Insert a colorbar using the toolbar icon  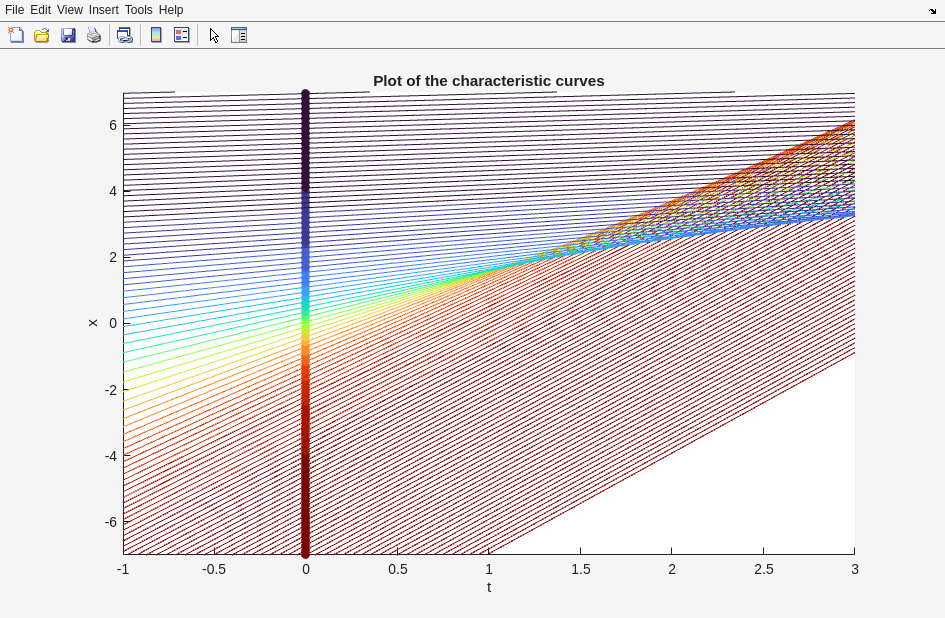pyautogui.click(x=156, y=35)
